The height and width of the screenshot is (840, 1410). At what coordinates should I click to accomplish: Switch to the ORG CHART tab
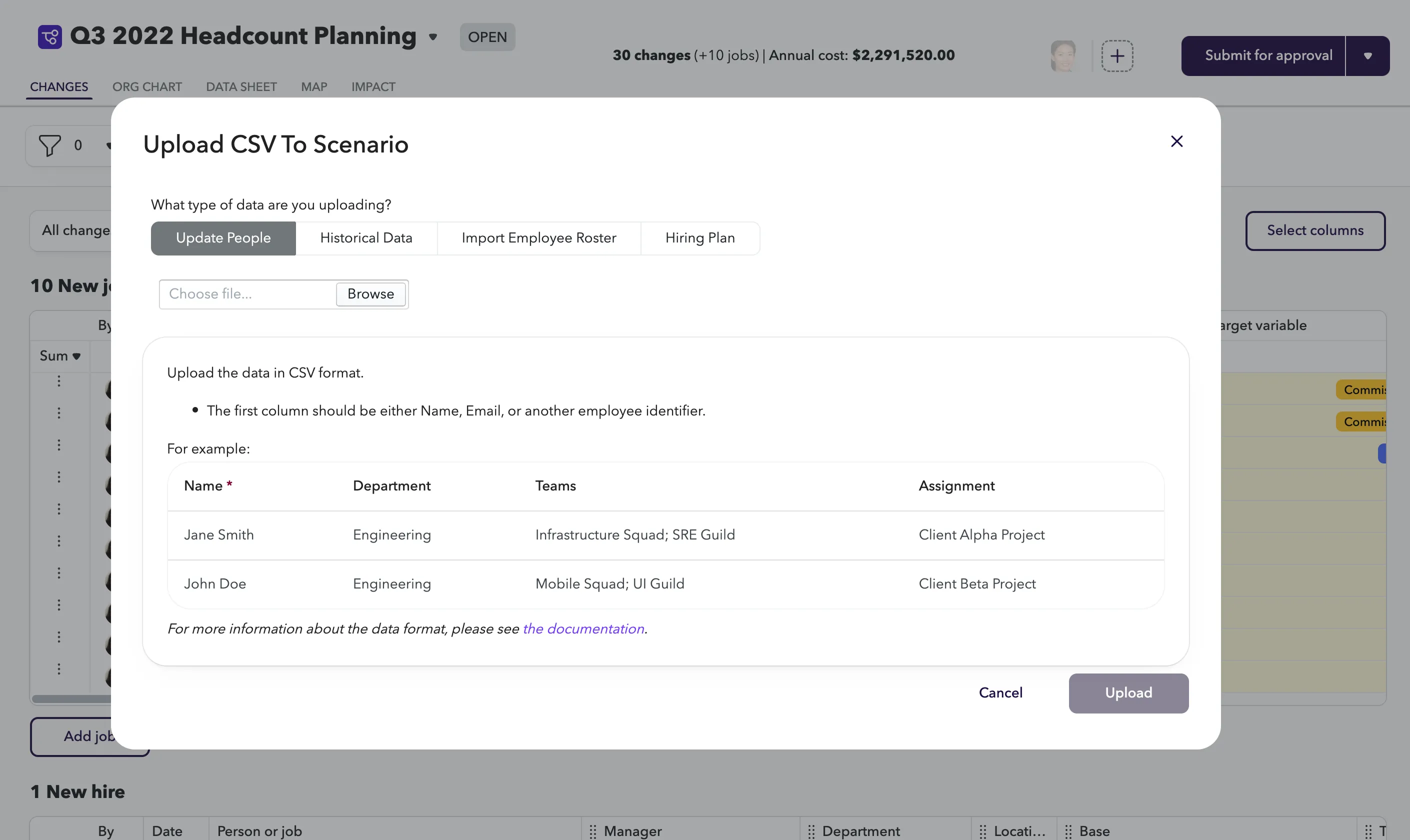click(x=147, y=86)
